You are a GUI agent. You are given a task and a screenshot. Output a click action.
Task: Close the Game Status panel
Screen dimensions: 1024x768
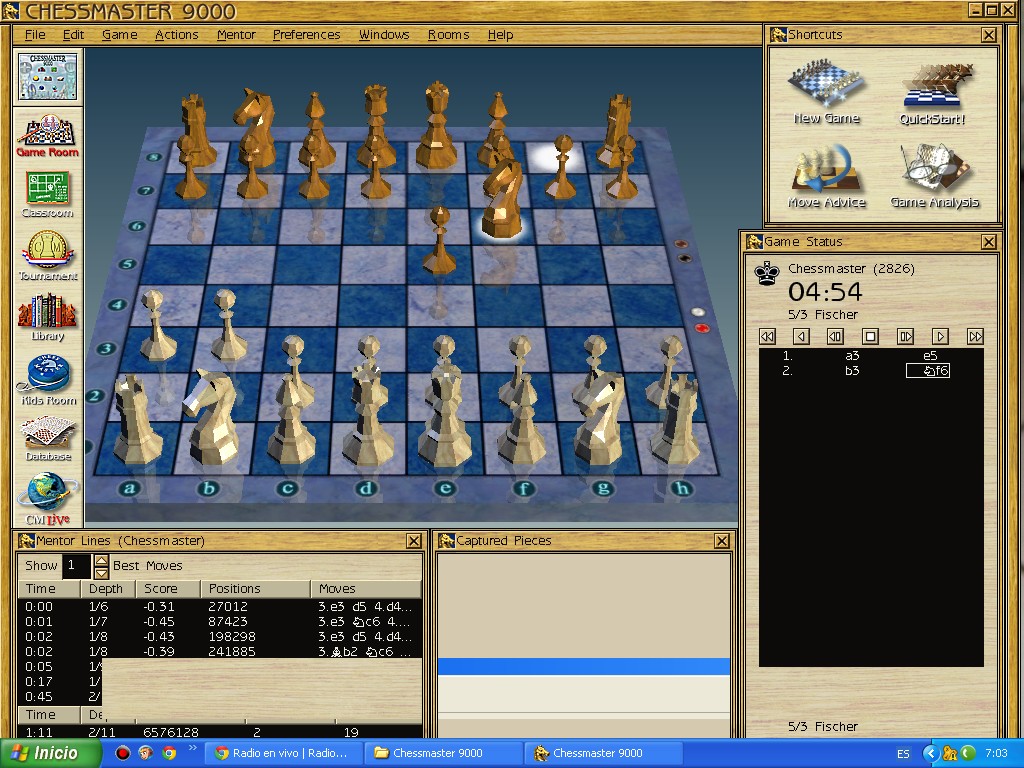click(989, 242)
